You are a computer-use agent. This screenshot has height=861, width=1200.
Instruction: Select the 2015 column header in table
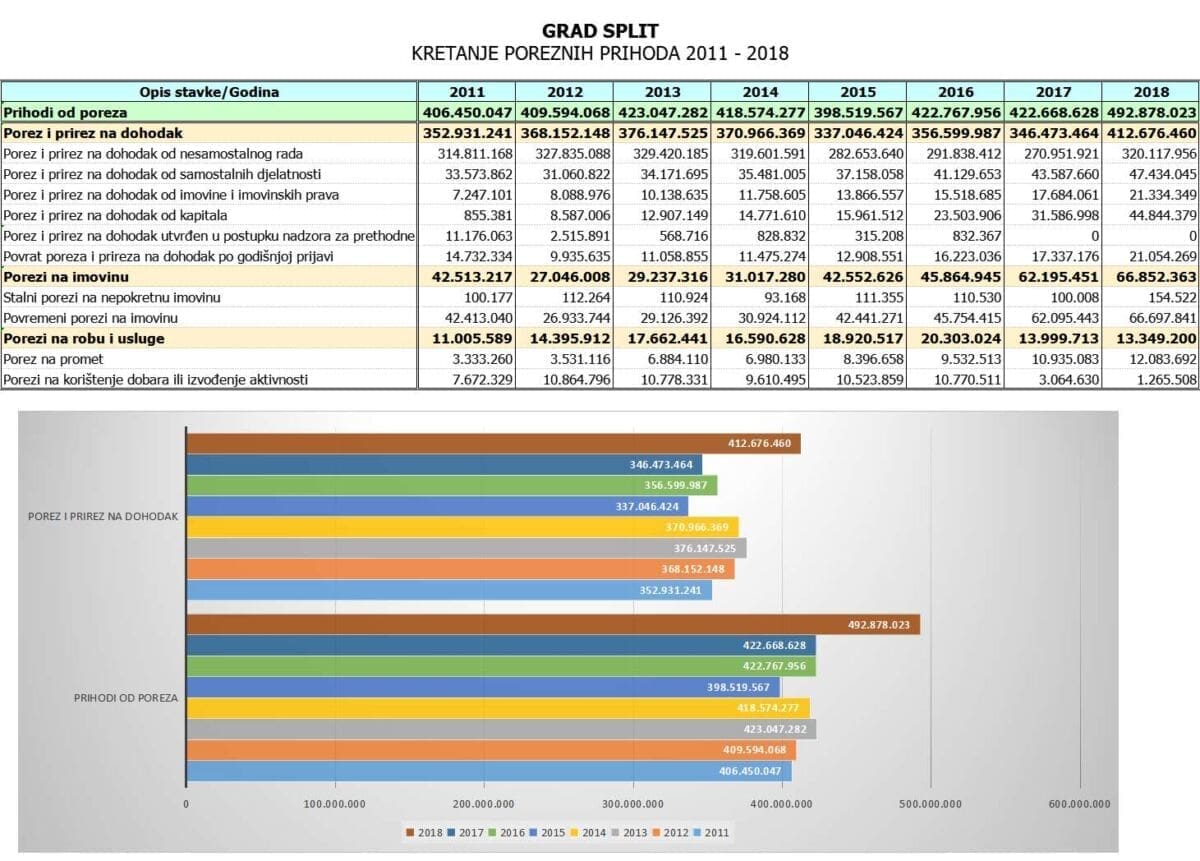pos(857,92)
